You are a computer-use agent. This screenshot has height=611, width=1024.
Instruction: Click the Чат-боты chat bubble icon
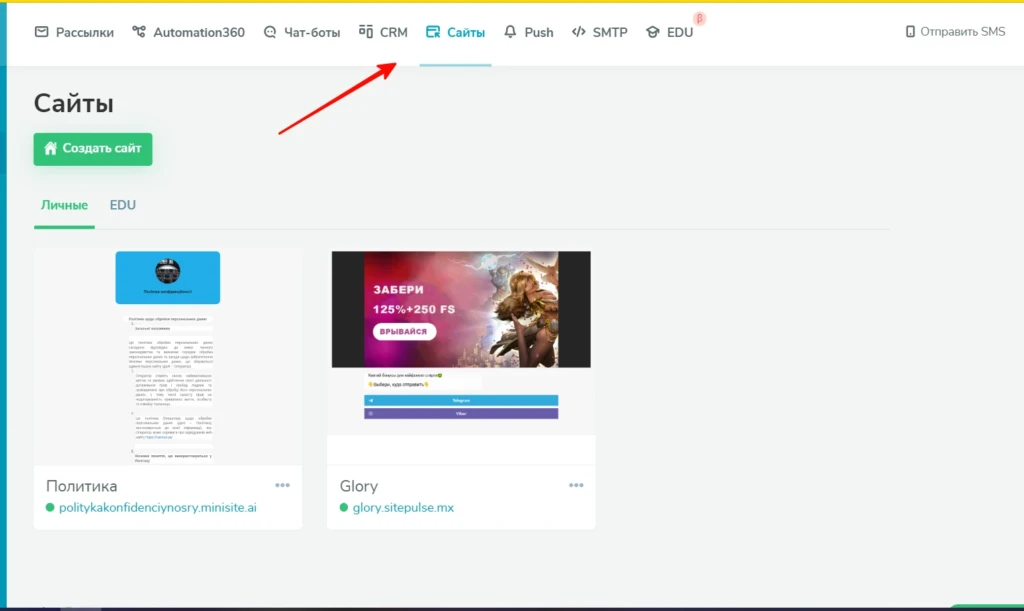click(x=270, y=32)
